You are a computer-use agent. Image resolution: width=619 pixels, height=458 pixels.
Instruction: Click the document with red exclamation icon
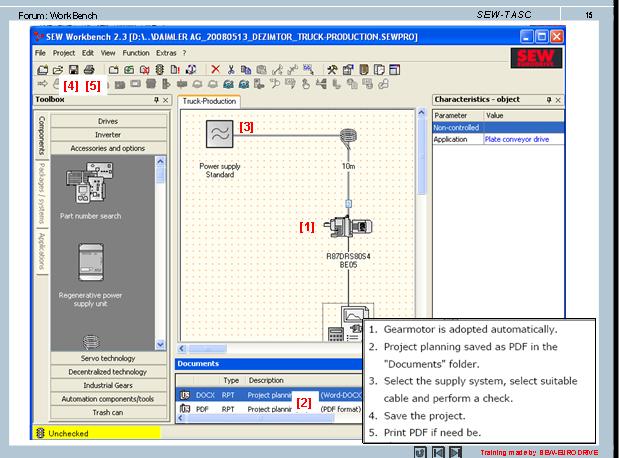(x=175, y=70)
